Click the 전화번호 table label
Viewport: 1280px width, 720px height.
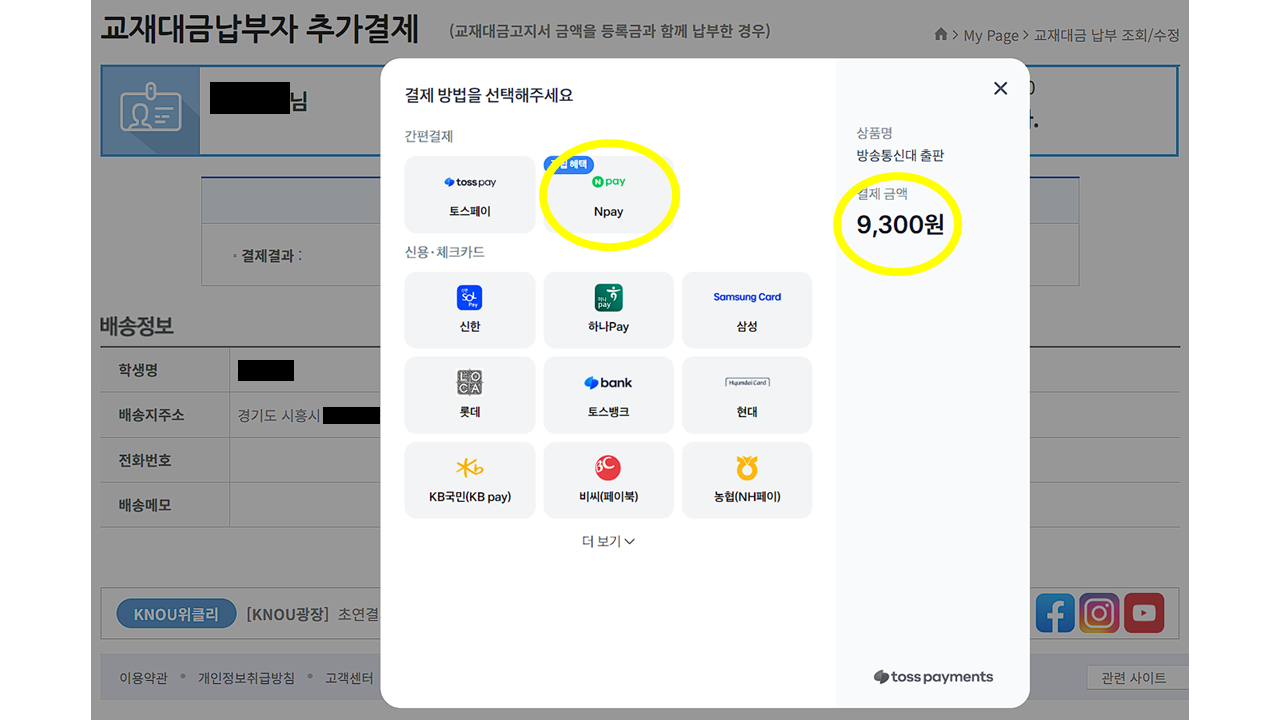[x=145, y=460]
